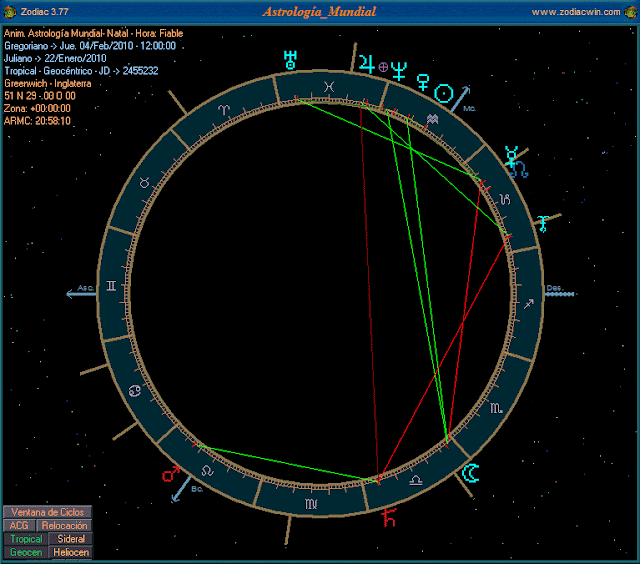
Task: Click the Des. descendant marker
Action: pos(560,291)
